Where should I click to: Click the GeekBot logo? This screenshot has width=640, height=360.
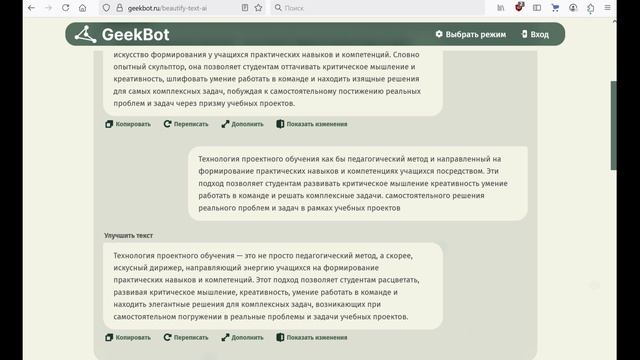(122, 34)
